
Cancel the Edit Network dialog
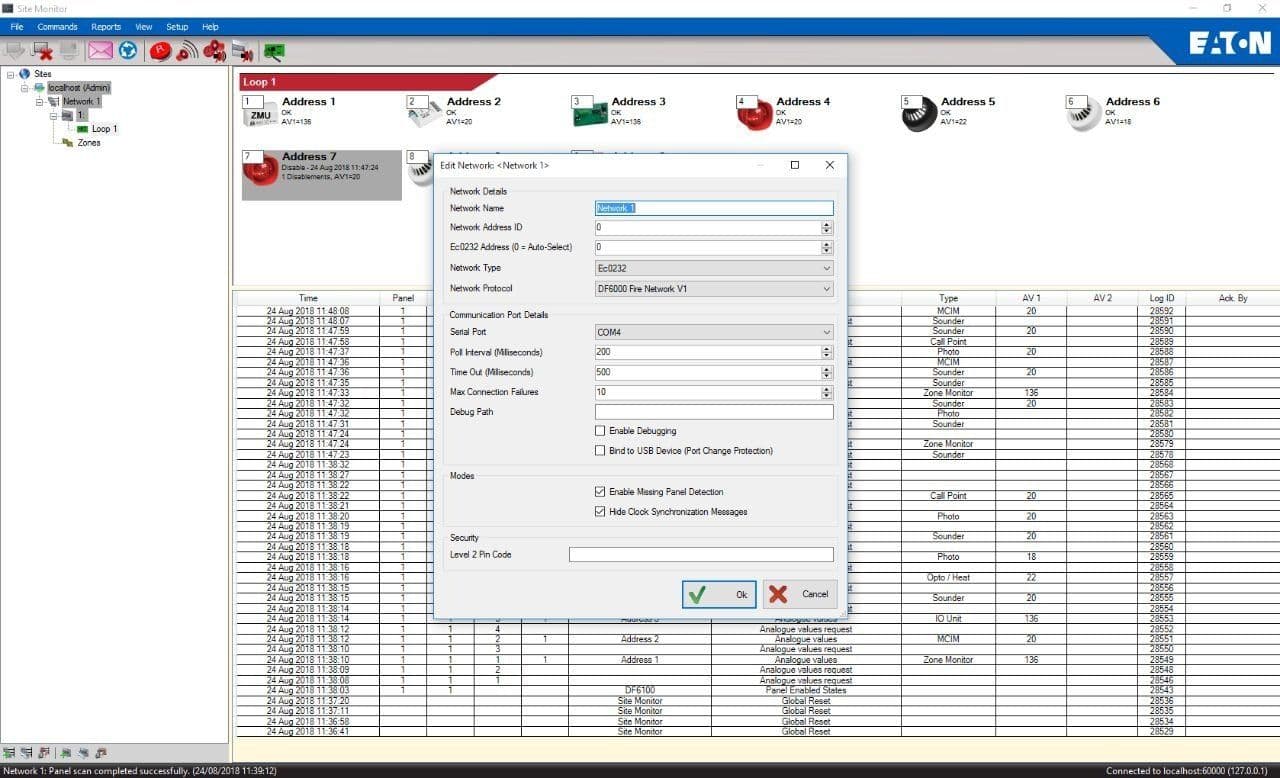[799, 594]
